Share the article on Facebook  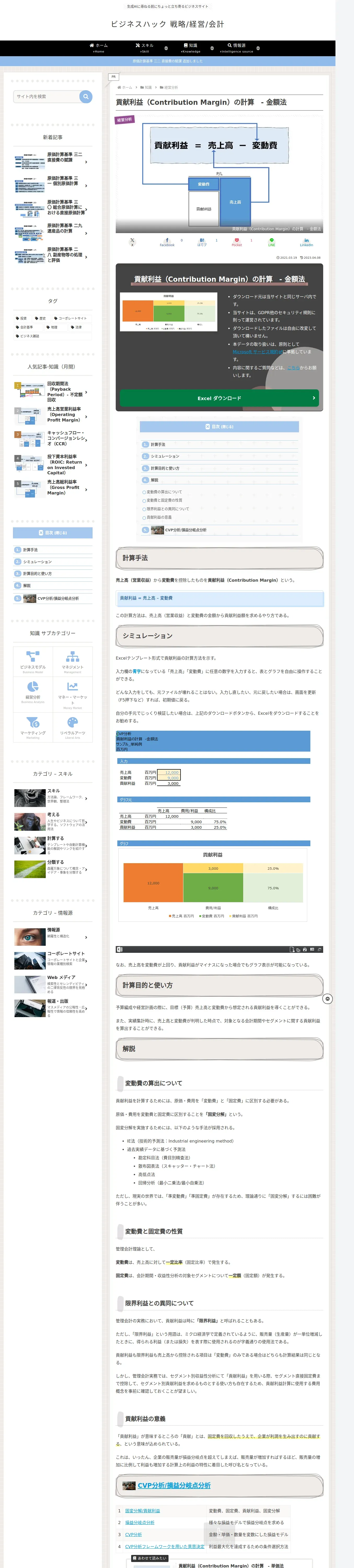167,242
